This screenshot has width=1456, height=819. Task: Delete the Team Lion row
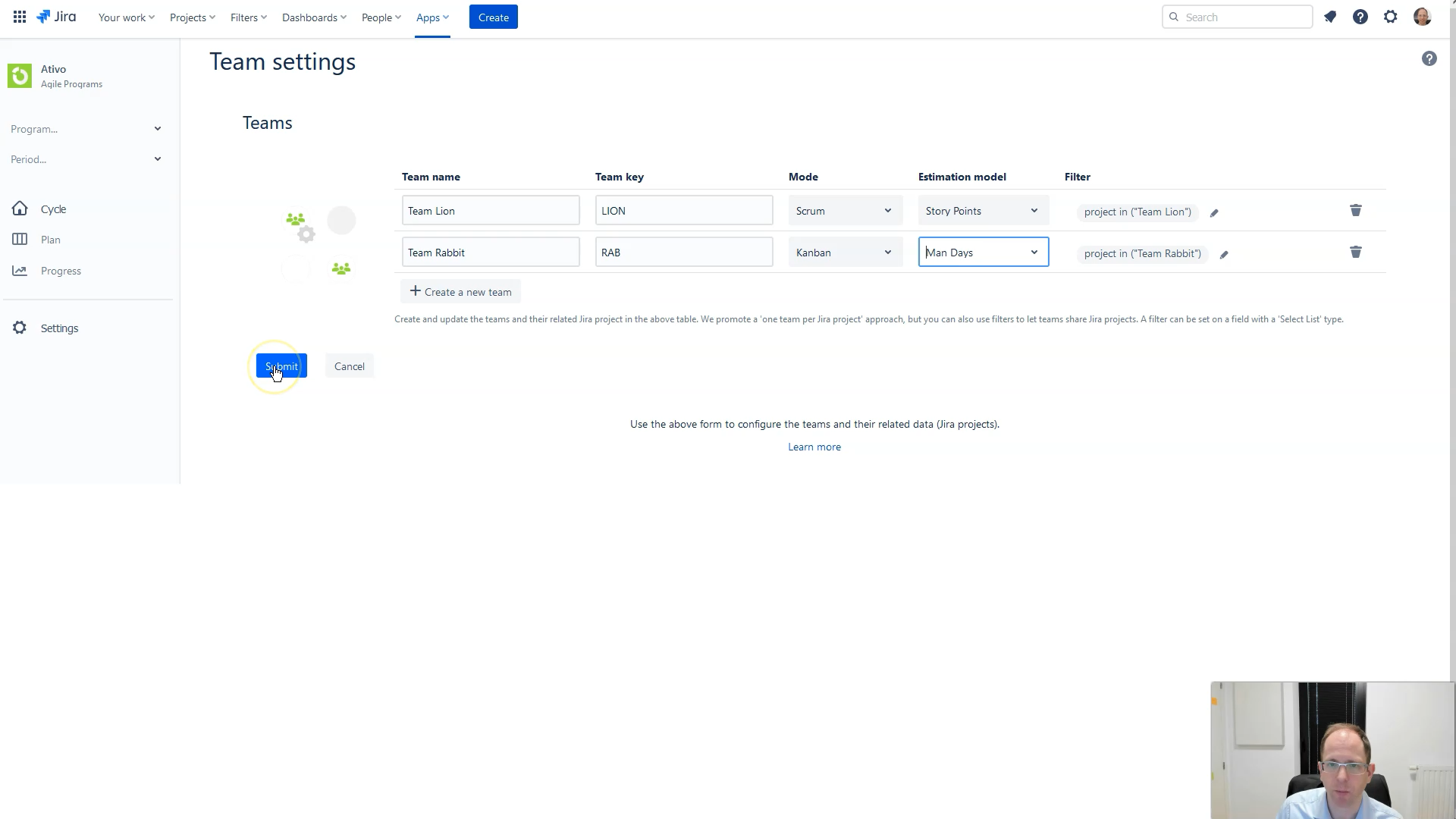point(1355,210)
